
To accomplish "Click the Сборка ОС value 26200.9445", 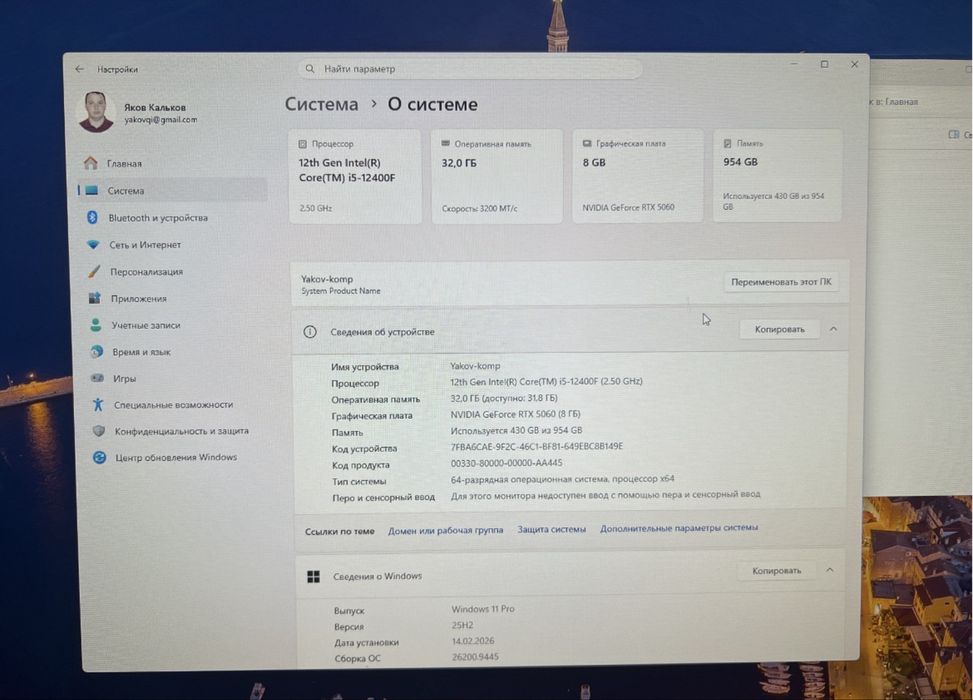I will (475, 657).
